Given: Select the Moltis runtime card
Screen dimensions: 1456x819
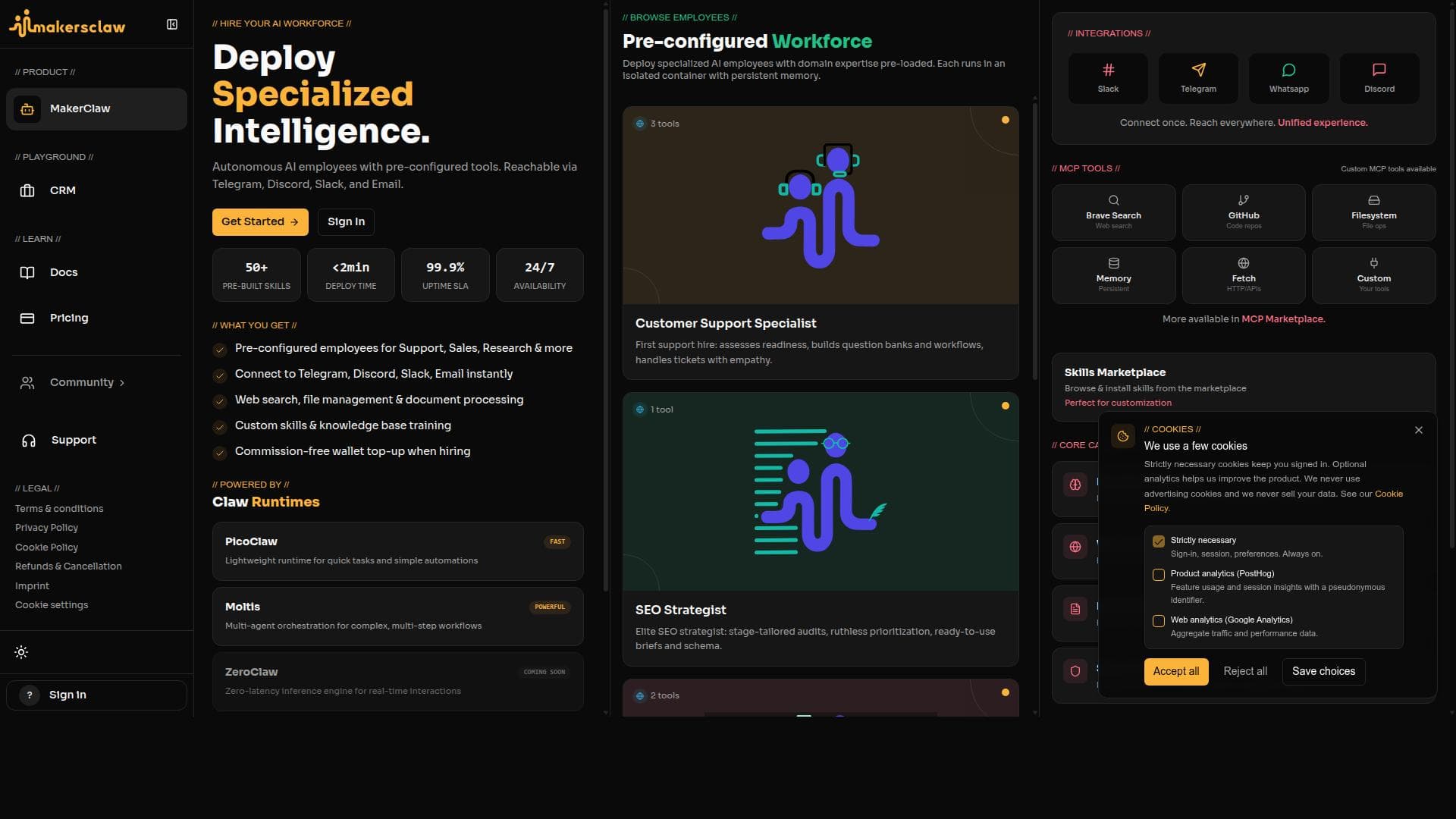Looking at the screenshot, I should (x=398, y=617).
